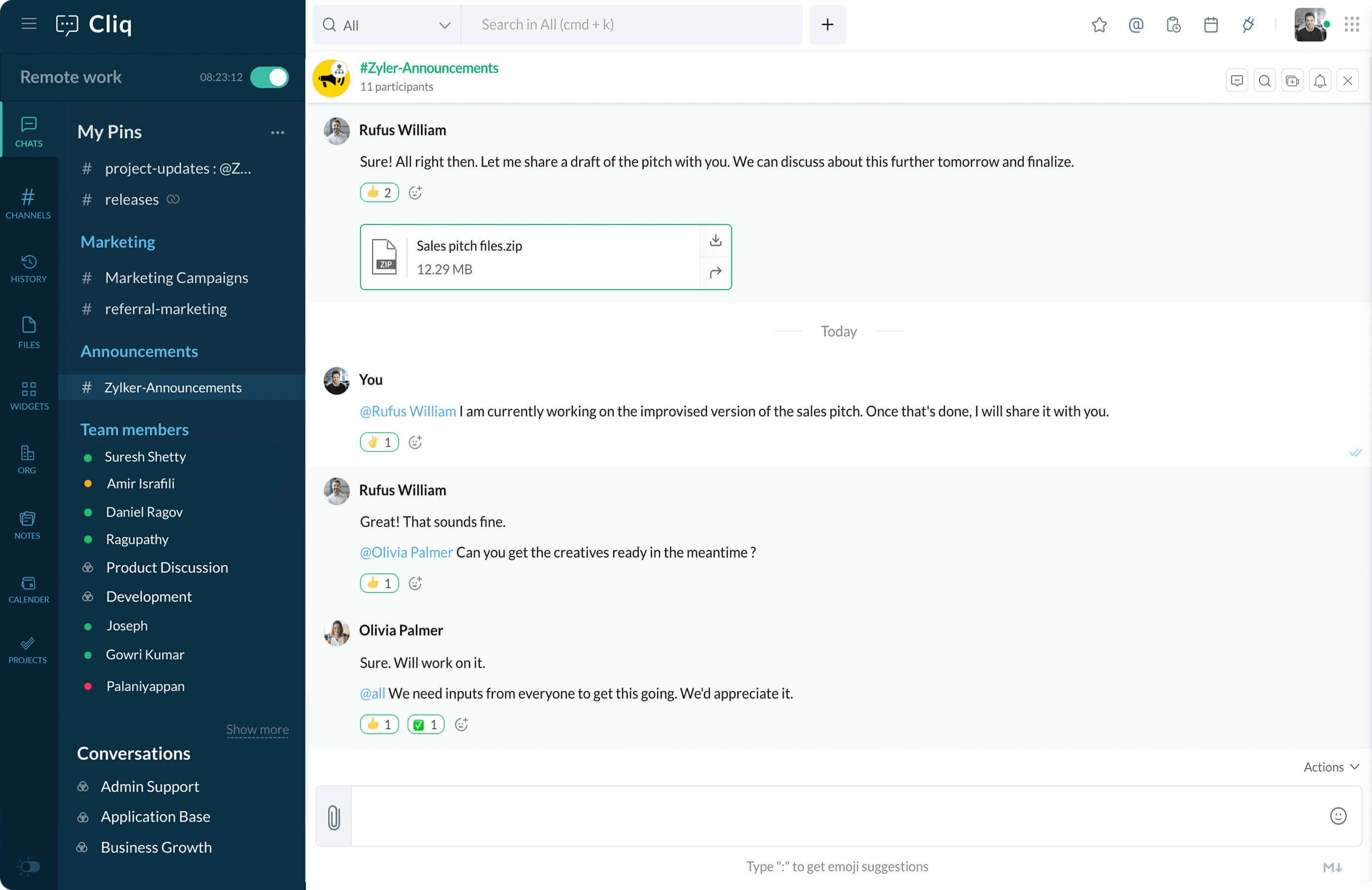Open the Calender sidebar icon
Image resolution: width=1372 pixels, height=890 pixels.
[x=29, y=589]
